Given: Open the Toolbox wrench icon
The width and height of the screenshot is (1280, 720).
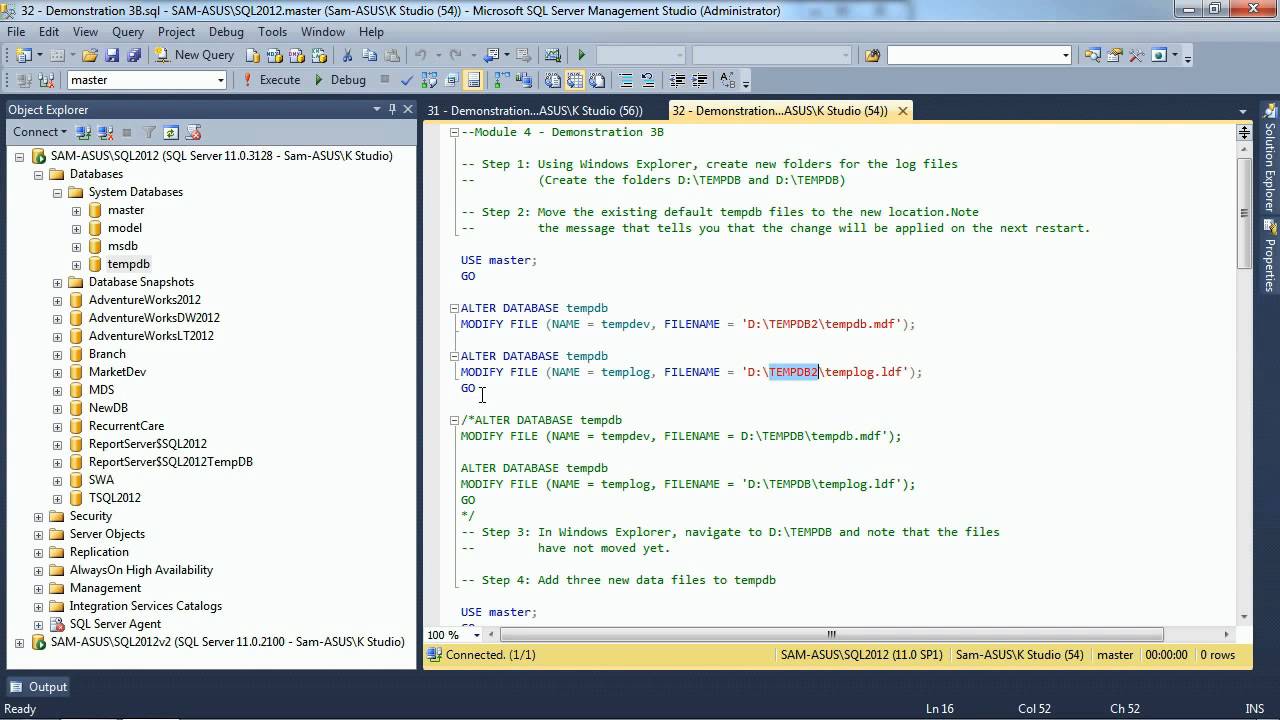Looking at the screenshot, I should 1135,55.
